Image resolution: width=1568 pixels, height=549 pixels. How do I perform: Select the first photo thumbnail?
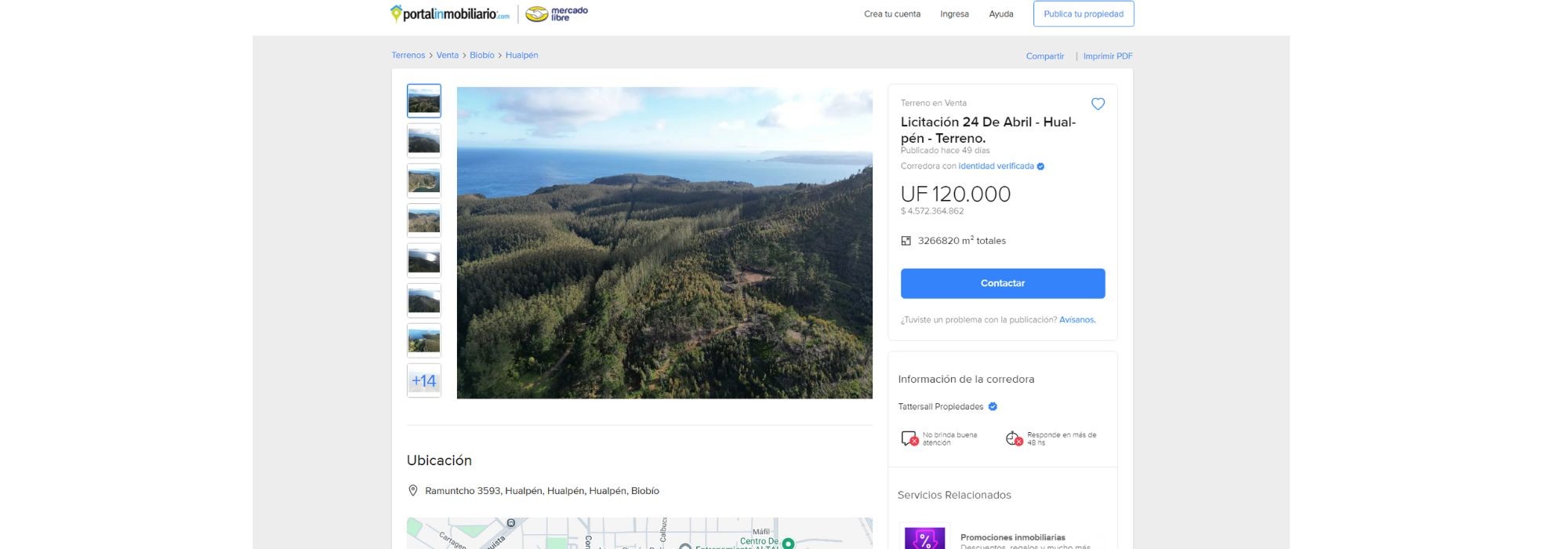[424, 101]
